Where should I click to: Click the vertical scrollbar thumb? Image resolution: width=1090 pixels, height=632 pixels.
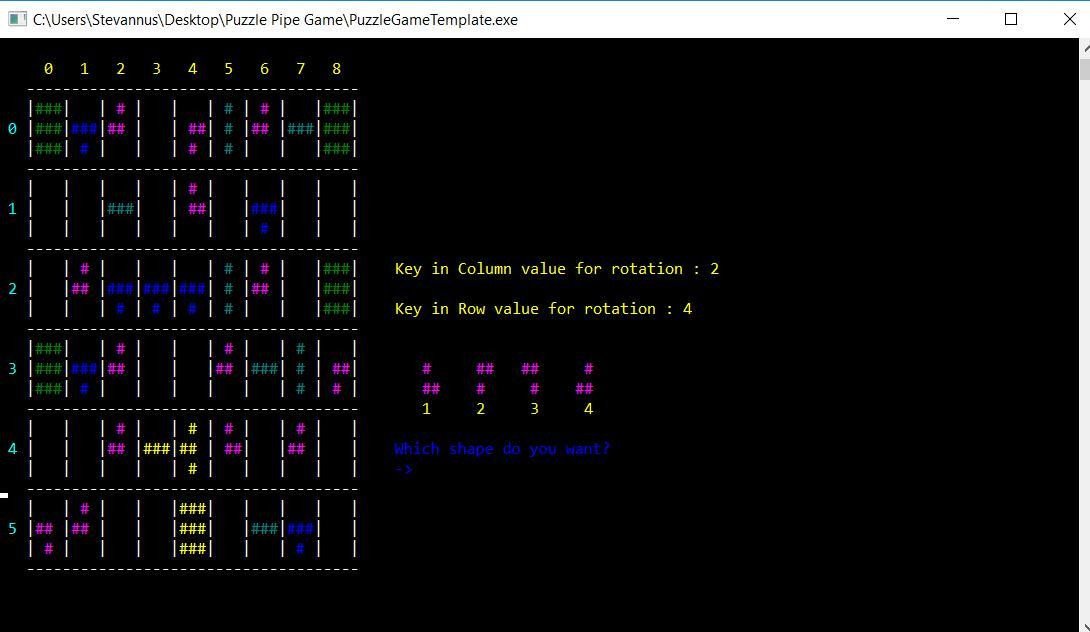pyautogui.click(x=1084, y=70)
